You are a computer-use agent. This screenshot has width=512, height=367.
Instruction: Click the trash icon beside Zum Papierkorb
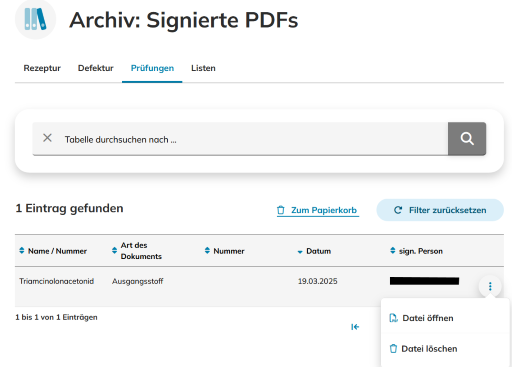pos(281,210)
